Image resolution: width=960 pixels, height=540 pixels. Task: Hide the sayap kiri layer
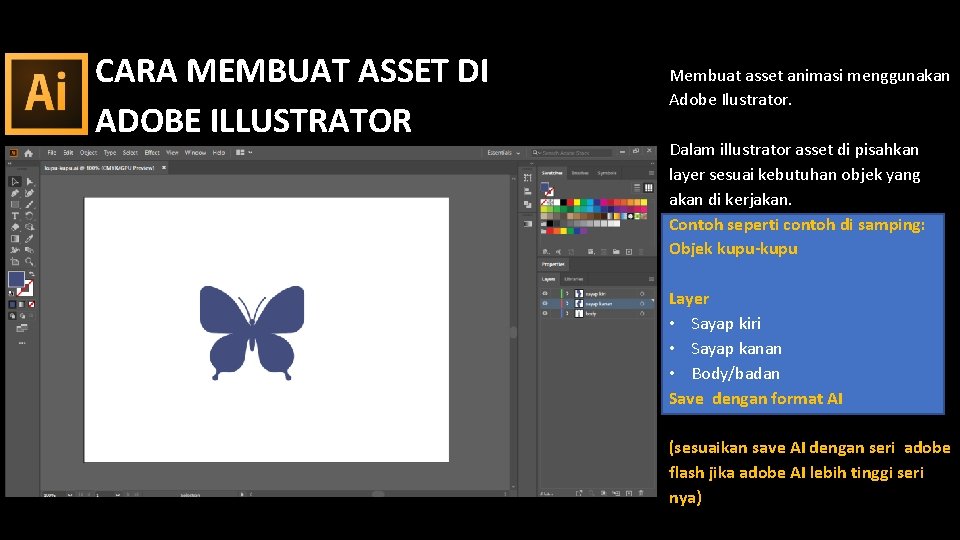coord(545,294)
